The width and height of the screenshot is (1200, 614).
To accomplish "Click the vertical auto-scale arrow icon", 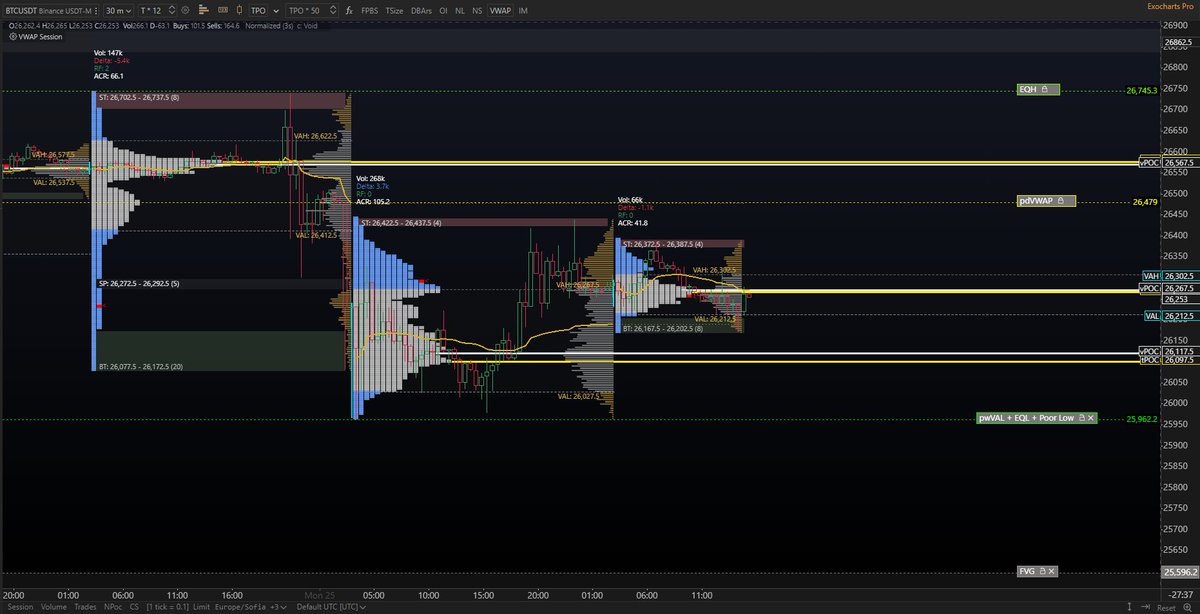I will (x=1129, y=606).
